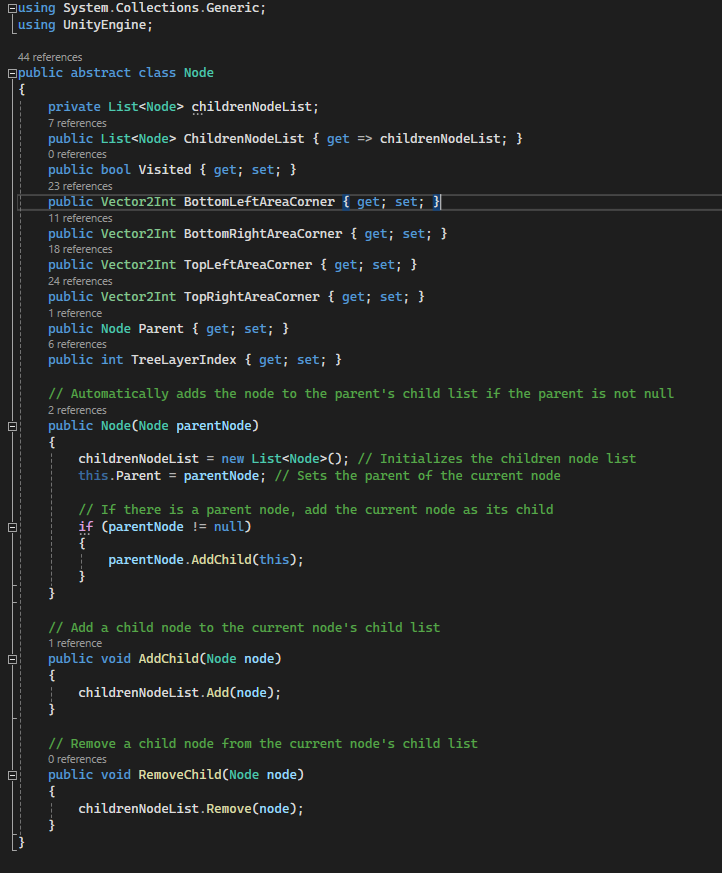Click the 'If there is a parent node' comment
Viewport: 722px width, 873px height.
tap(316, 510)
